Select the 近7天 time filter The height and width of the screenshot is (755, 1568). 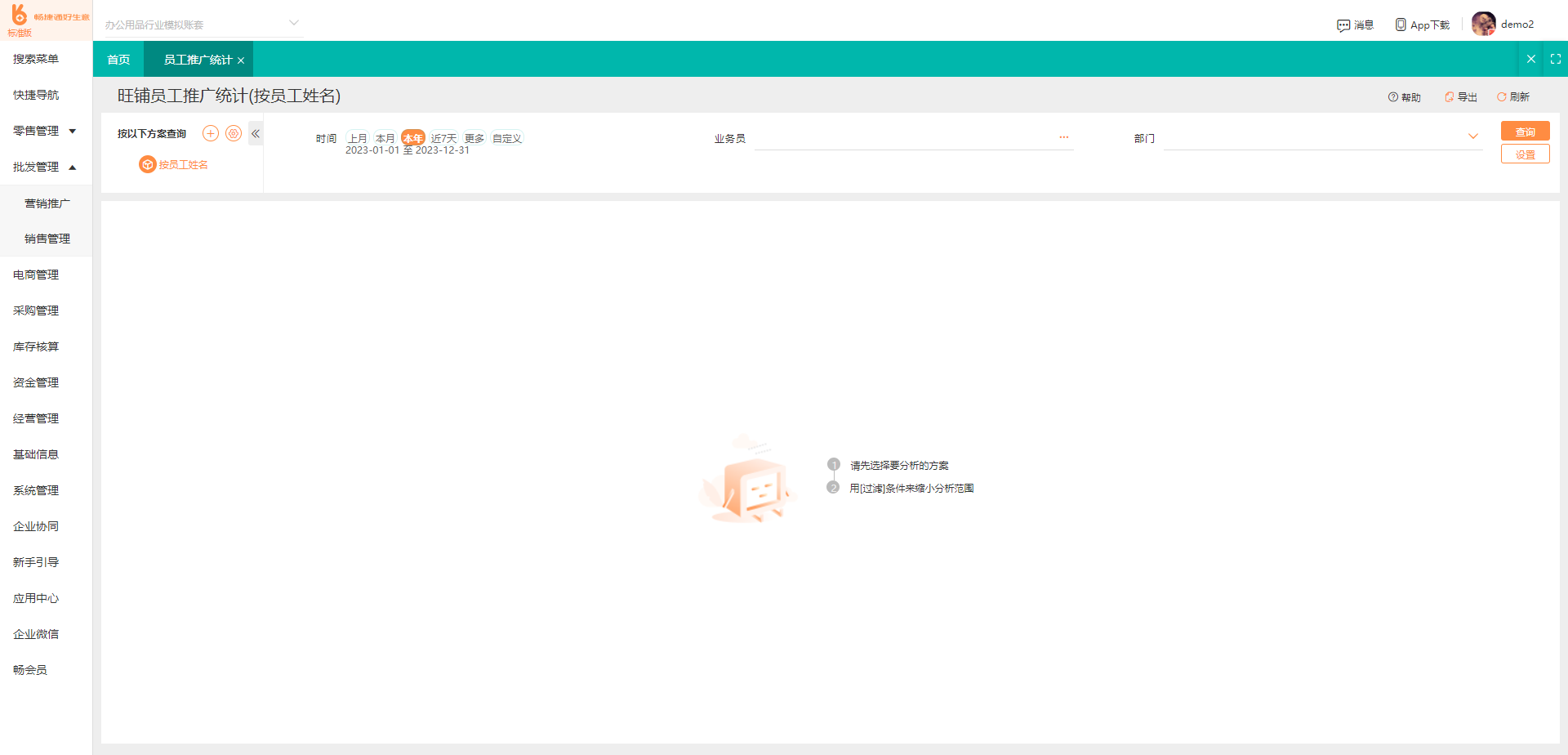(x=444, y=138)
